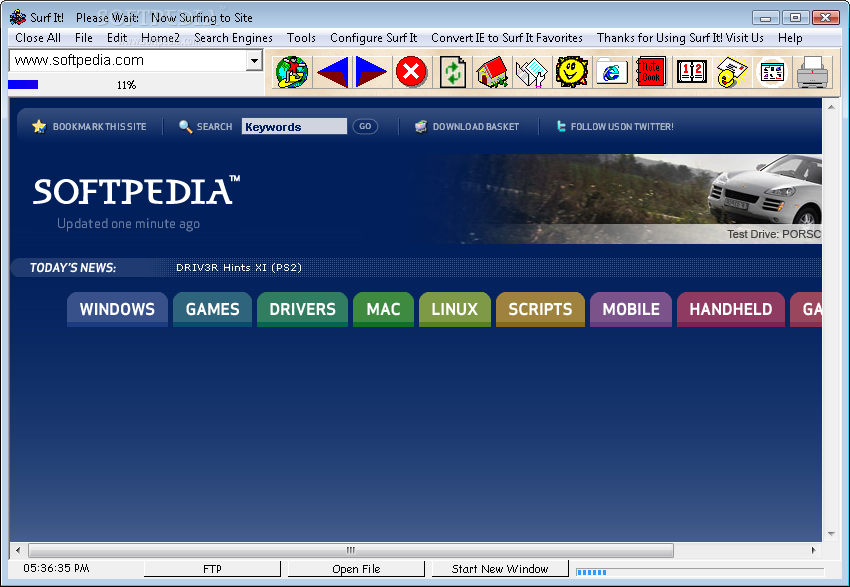Click the Surf It! title bar app icon
The image size is (850, 587).
(x=17, y=17)
